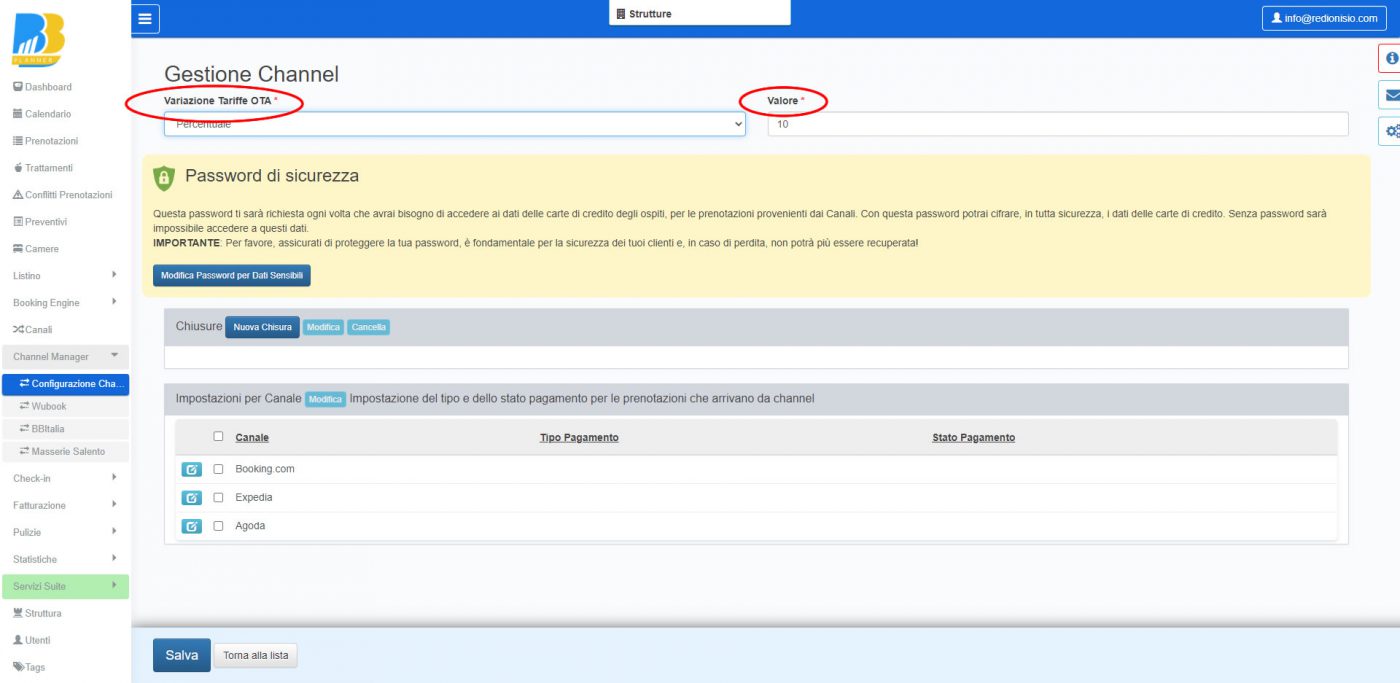The height and width of the screenshot is (683, 1400).
Task: Expand the Listino submenu
Action: [65, 276]
